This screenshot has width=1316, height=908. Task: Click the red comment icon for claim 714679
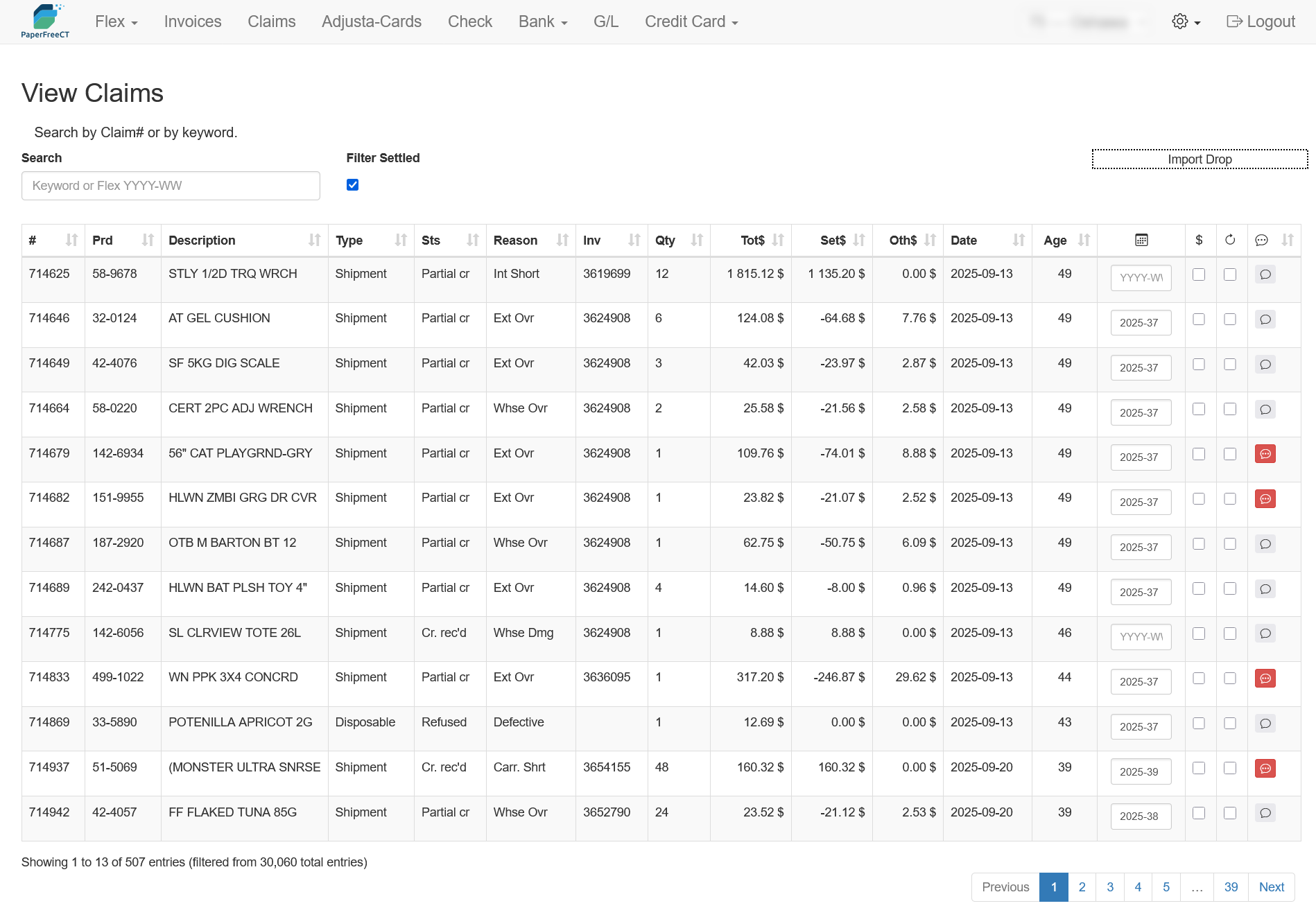tap(1265, 454)
